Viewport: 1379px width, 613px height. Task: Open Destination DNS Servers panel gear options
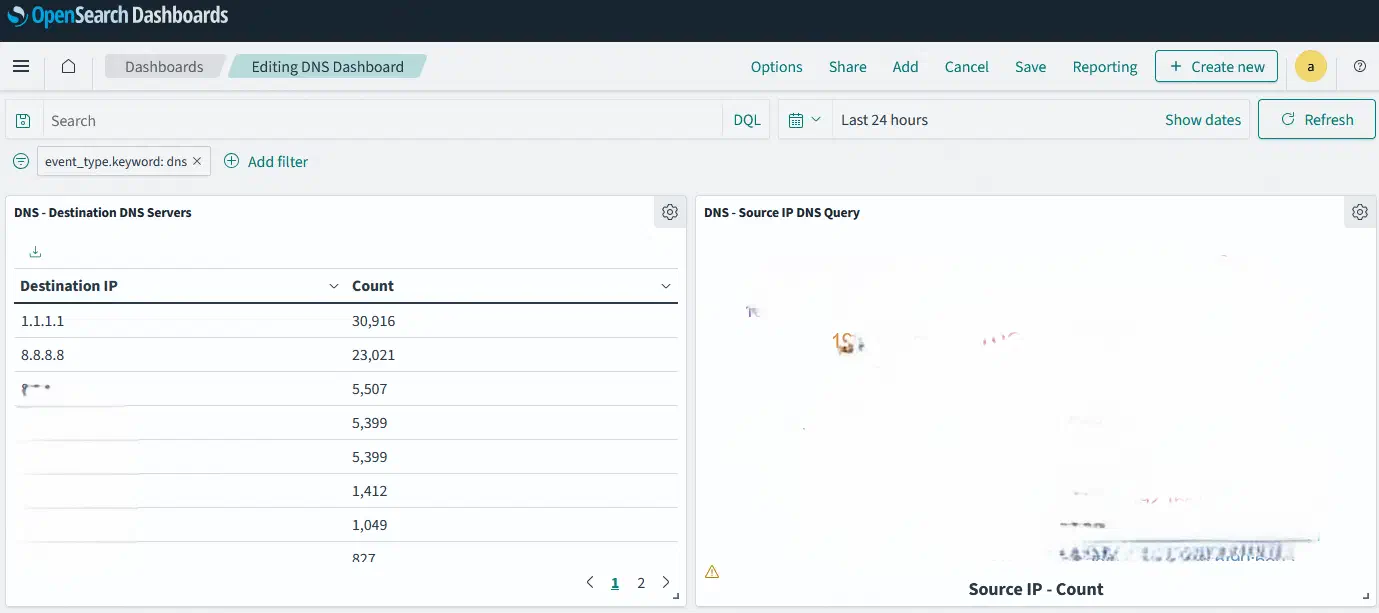pos(670,212)
